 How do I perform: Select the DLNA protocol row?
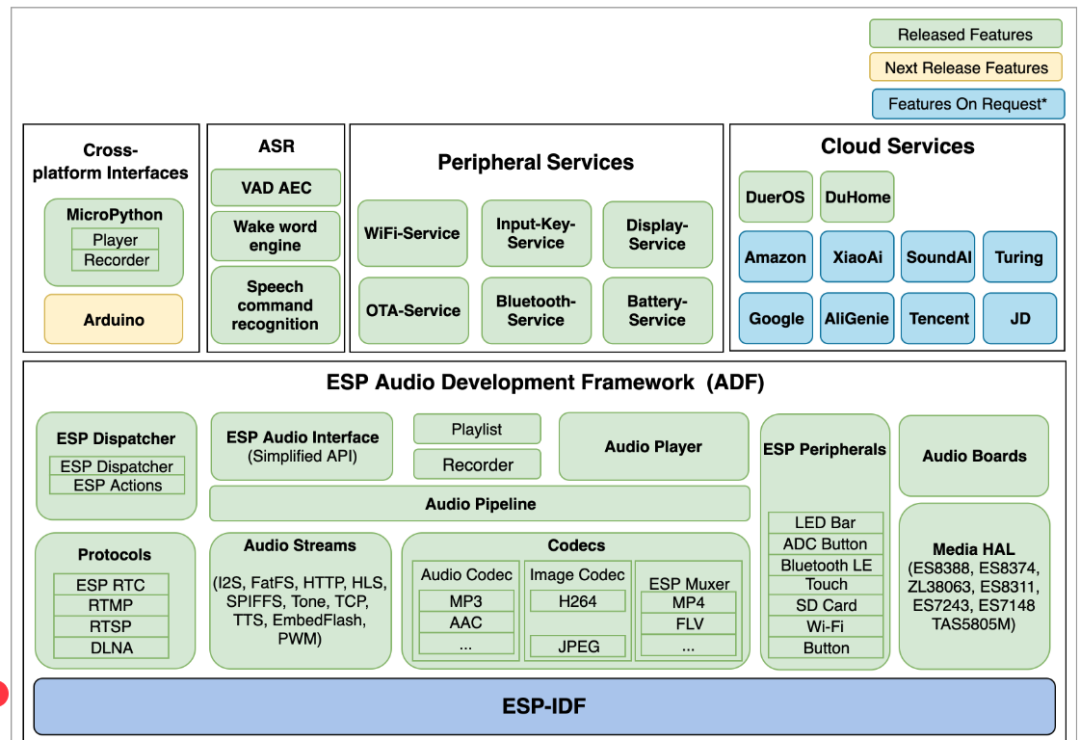tap(111, 648)
